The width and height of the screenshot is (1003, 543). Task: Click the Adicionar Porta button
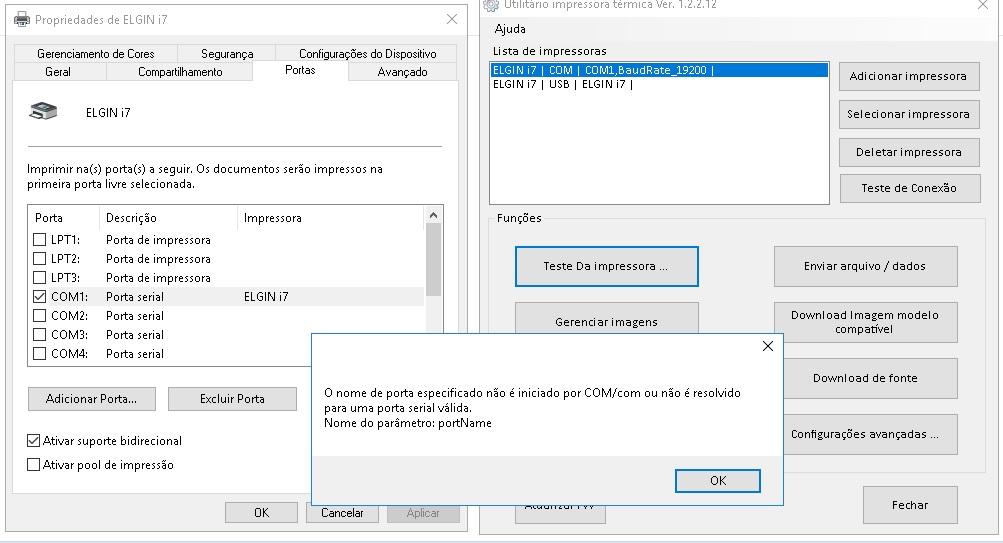91,398
